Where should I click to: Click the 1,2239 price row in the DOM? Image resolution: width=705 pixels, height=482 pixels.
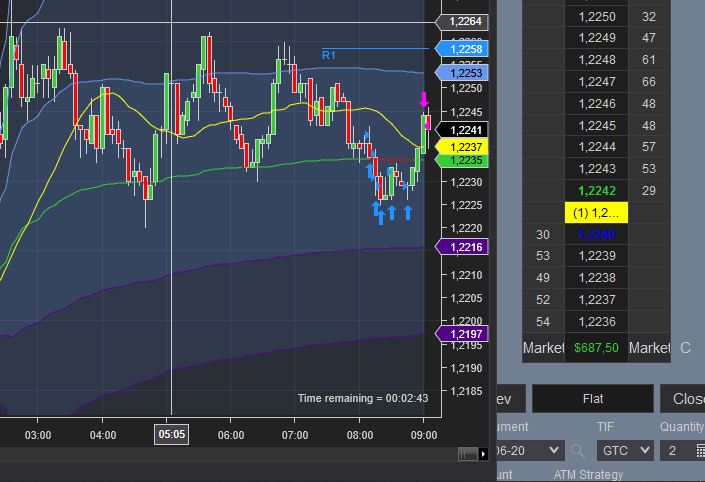(x=596, y=256)
